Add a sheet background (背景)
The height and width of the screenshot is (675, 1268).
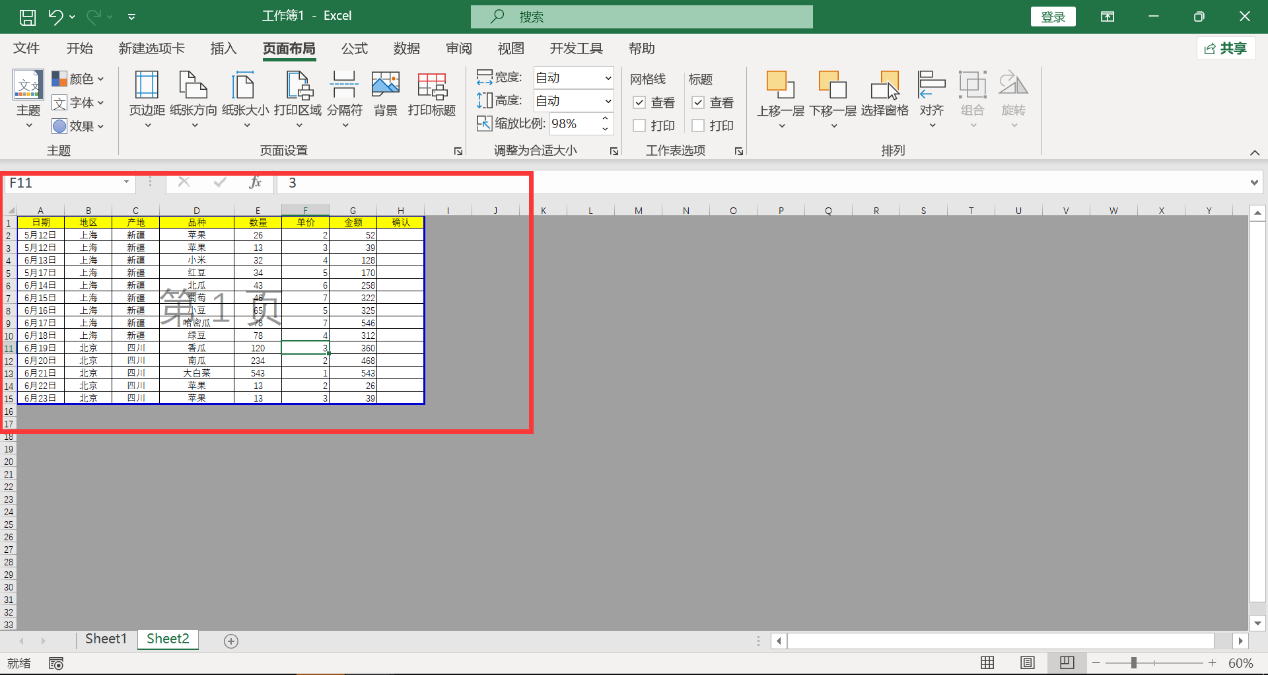(386, 95)
